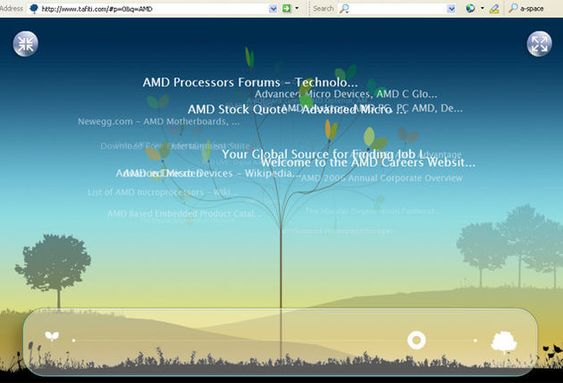Click inside the URL address field
This screenshot has width=563, height=383.
154,9
